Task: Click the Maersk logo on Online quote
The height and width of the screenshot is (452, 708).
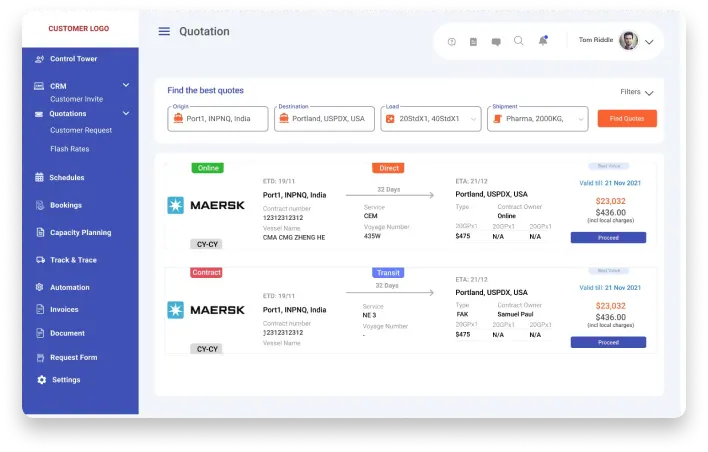Action: 206,205
